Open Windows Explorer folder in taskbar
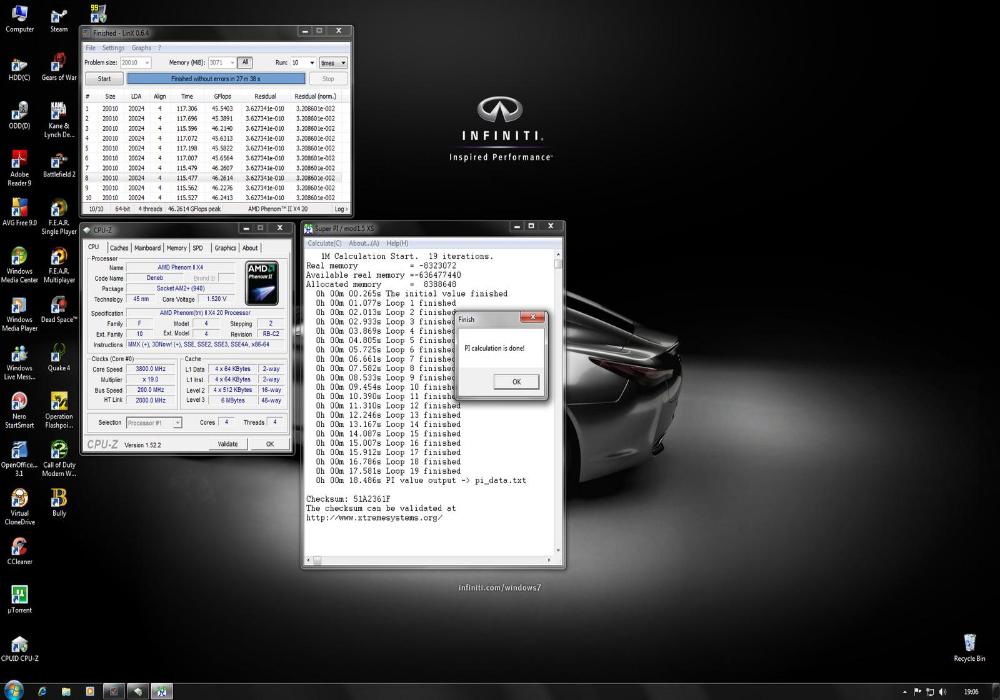 click(66, 691)
